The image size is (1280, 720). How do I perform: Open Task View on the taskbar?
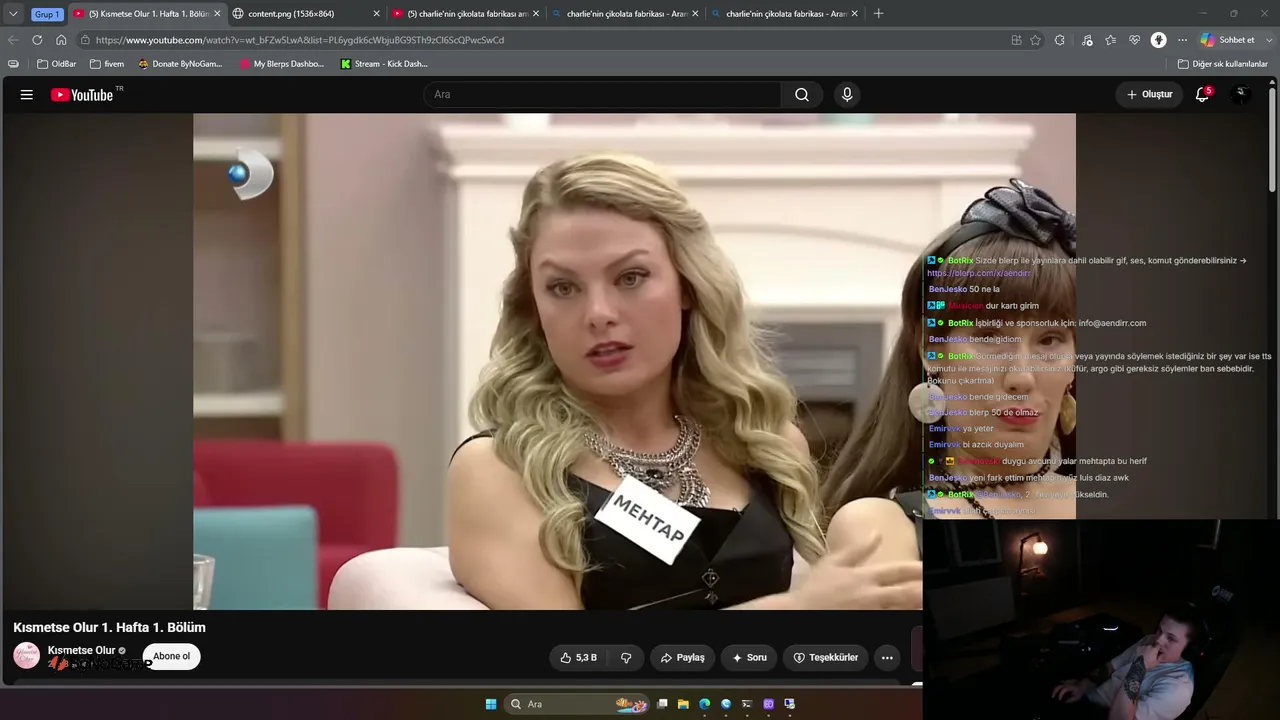coord(662,704)
